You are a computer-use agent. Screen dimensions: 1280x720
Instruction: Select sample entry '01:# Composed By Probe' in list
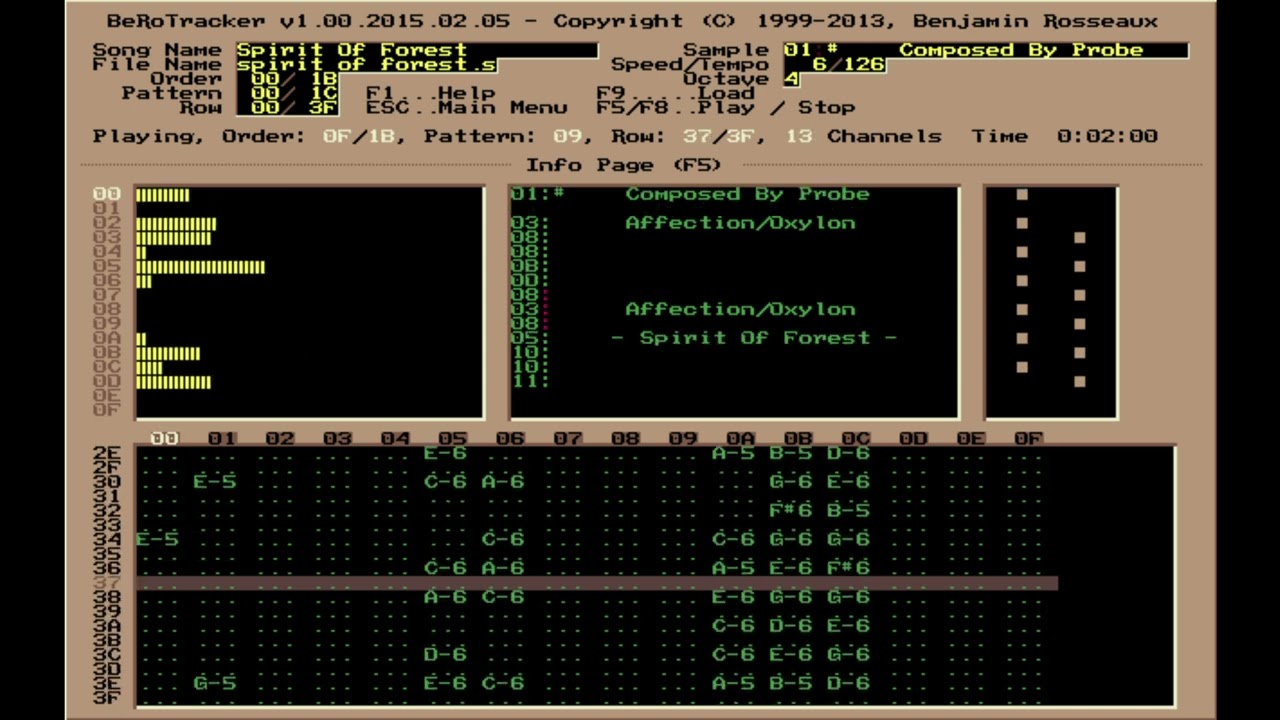coord(690,194)
